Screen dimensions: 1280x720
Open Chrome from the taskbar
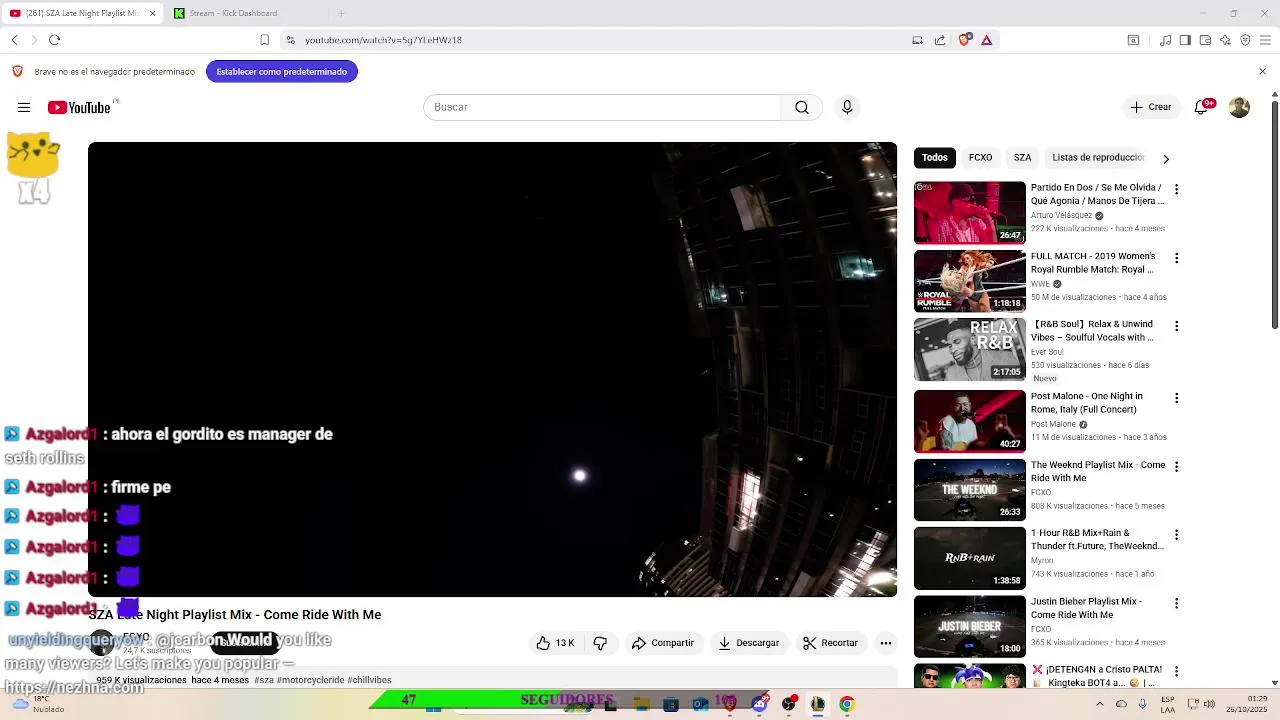pyautogui.click(x=847, y=704)
